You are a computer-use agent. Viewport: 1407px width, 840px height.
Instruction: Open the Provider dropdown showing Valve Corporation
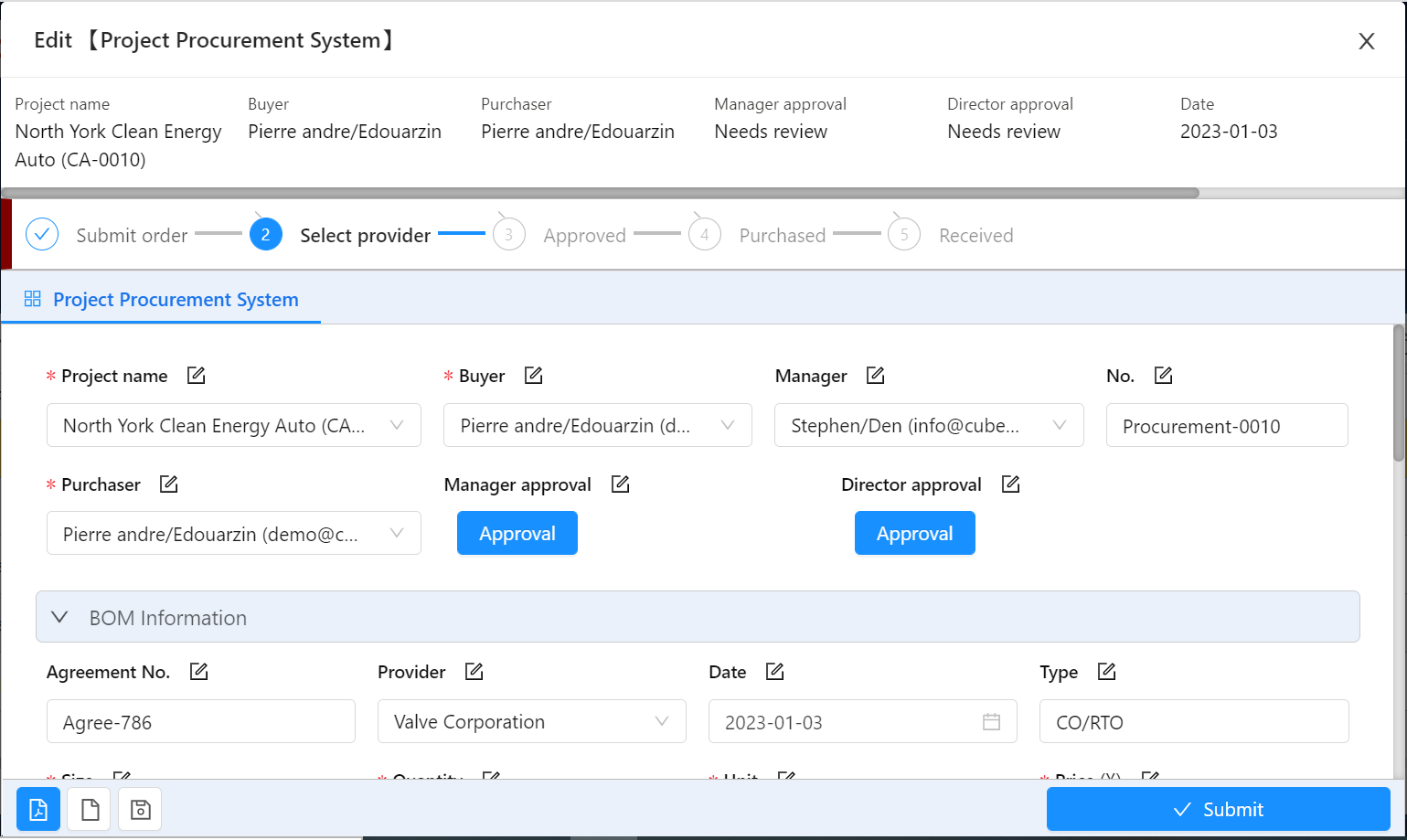pos(532,721)
